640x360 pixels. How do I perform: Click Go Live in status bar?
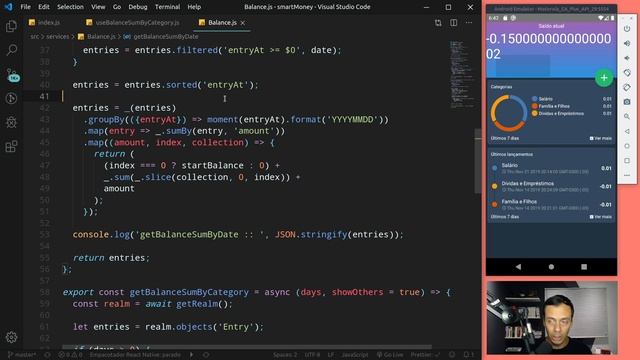tap(390, 355)
